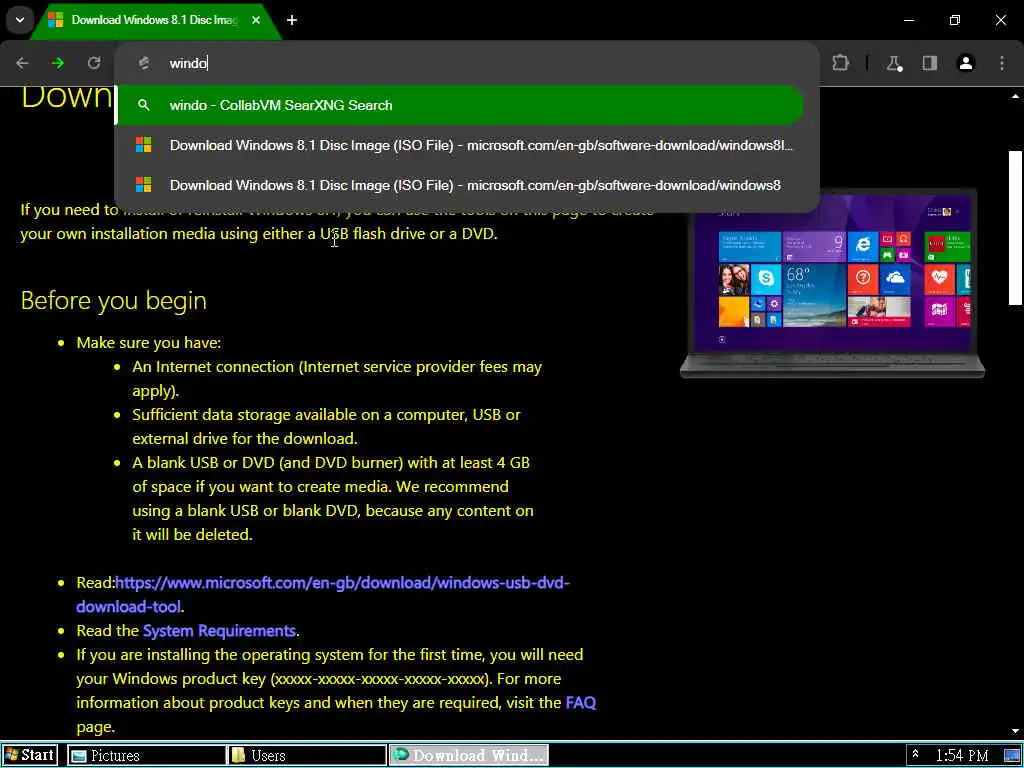Restore down the browser window
Image resolution: width=1024 pixels, height=768 pixels.
tap(955, 20)
